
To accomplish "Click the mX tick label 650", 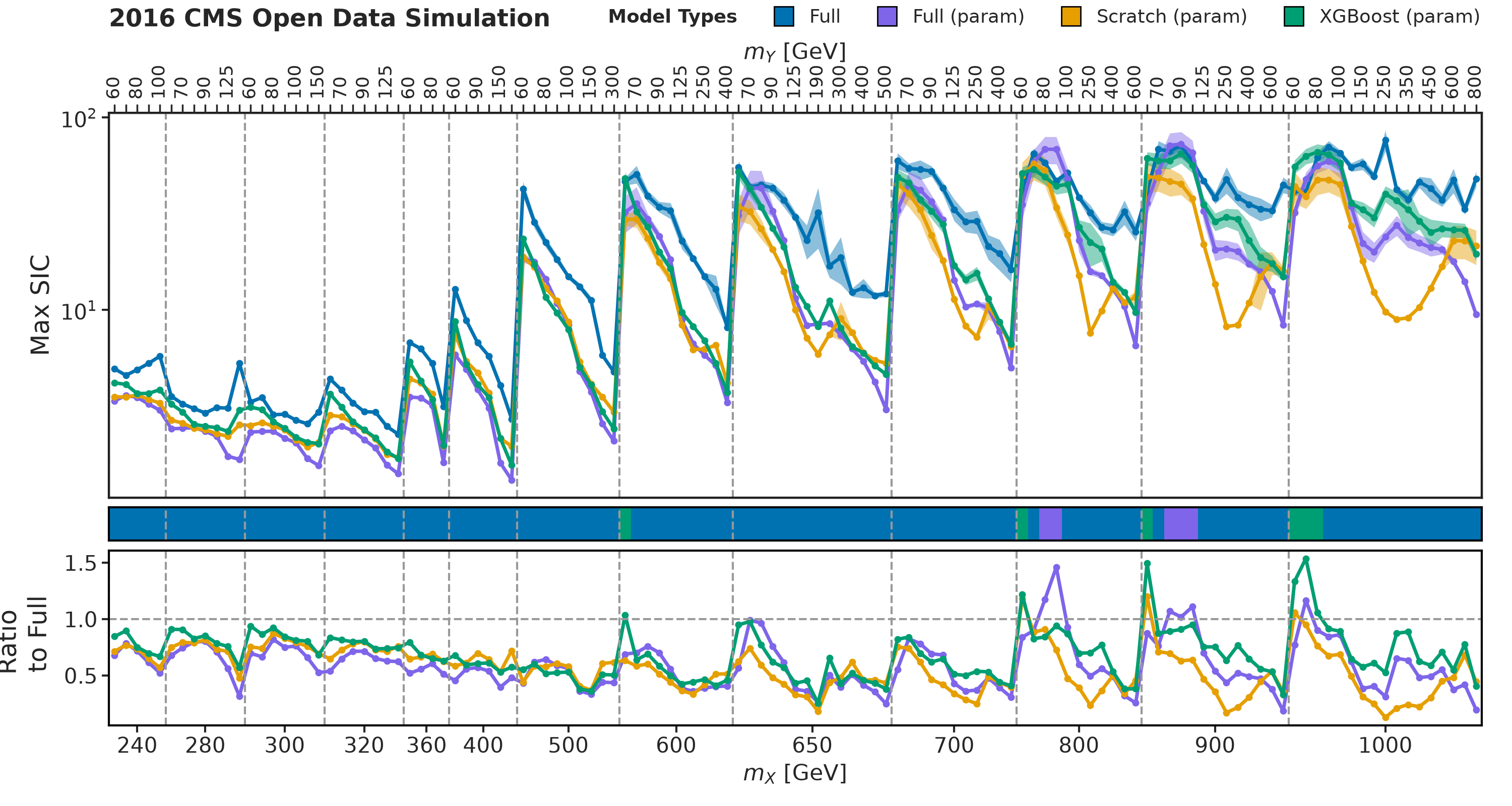I will click(812, 745).
